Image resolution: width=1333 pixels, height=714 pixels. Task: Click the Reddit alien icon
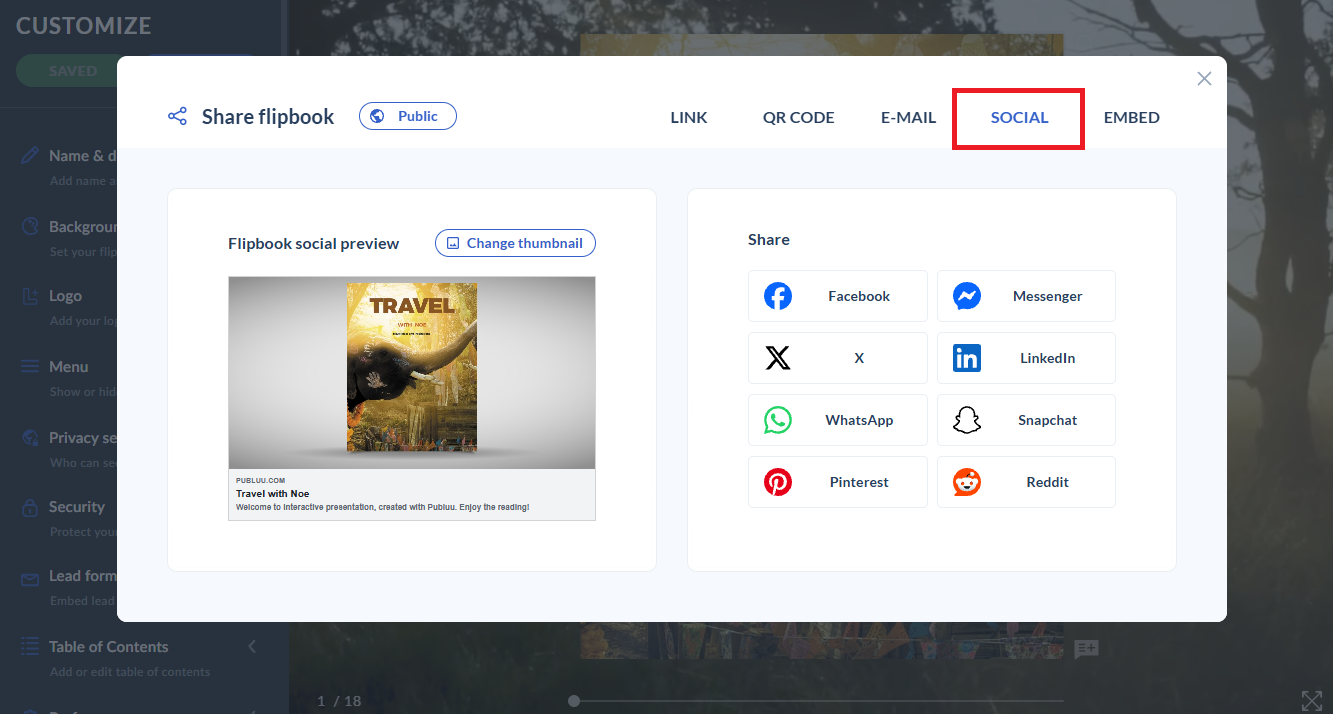(967, 482)
